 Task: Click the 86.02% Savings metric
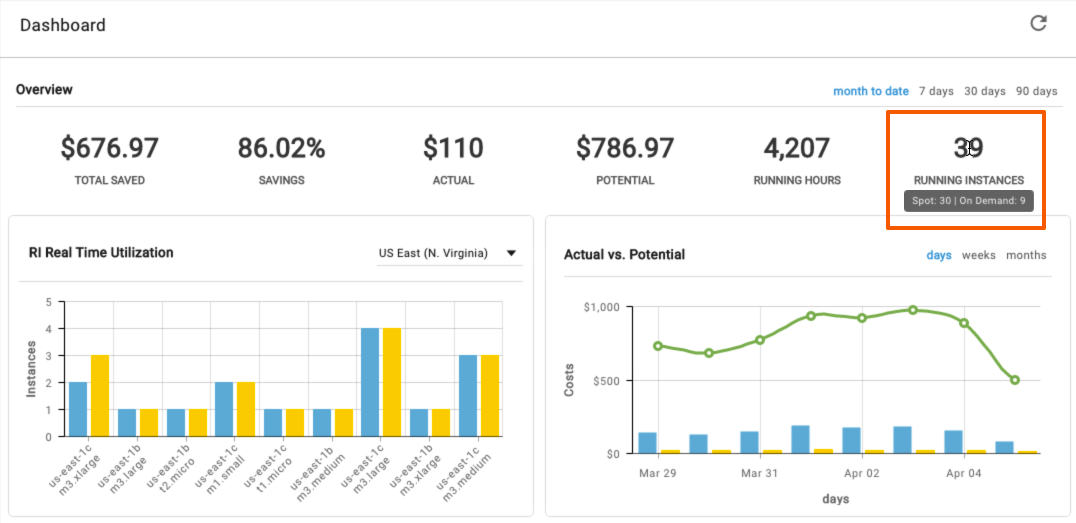click(281, 149)
